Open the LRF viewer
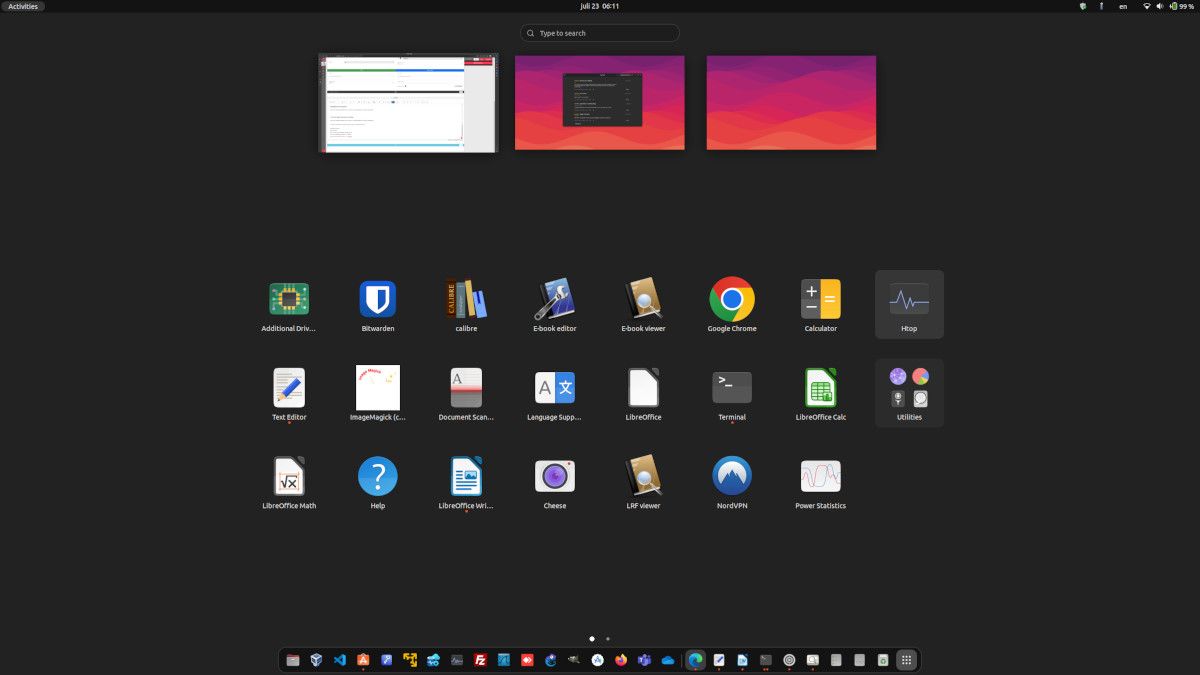The width and height of the screenshot is (1200, 675). [643, 474]
